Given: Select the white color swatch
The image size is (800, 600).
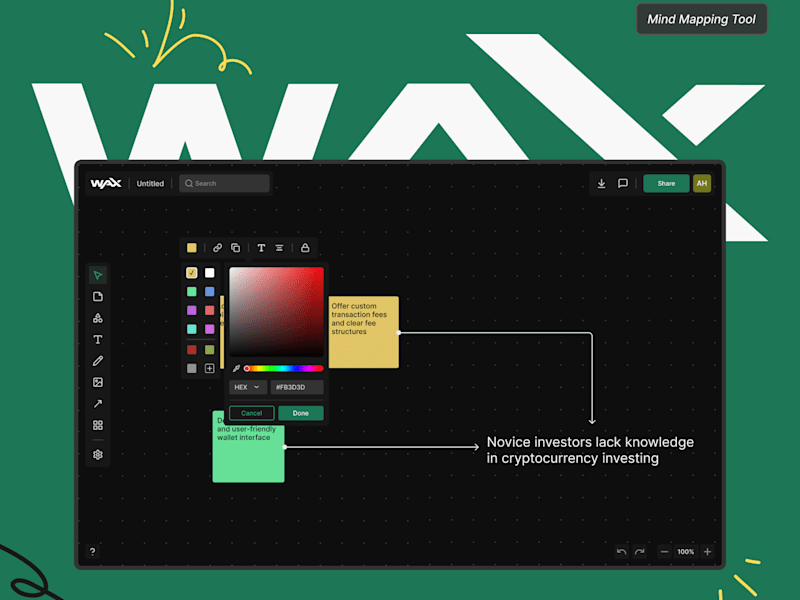Looking at the screenshot, I should tap(210, 273).
